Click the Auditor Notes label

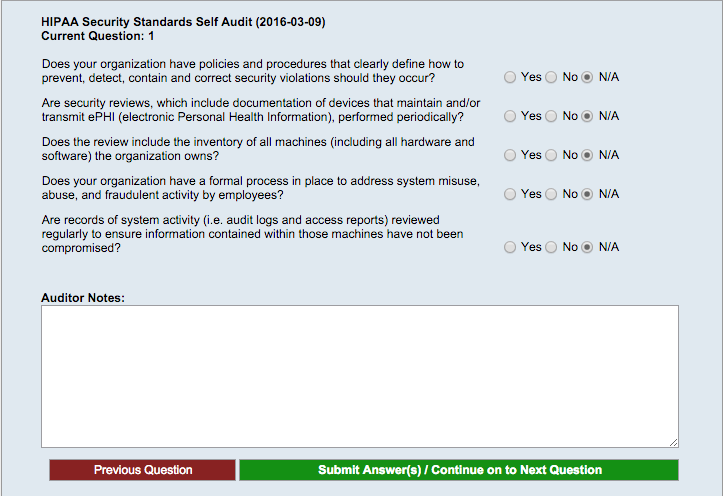(83, 298)
